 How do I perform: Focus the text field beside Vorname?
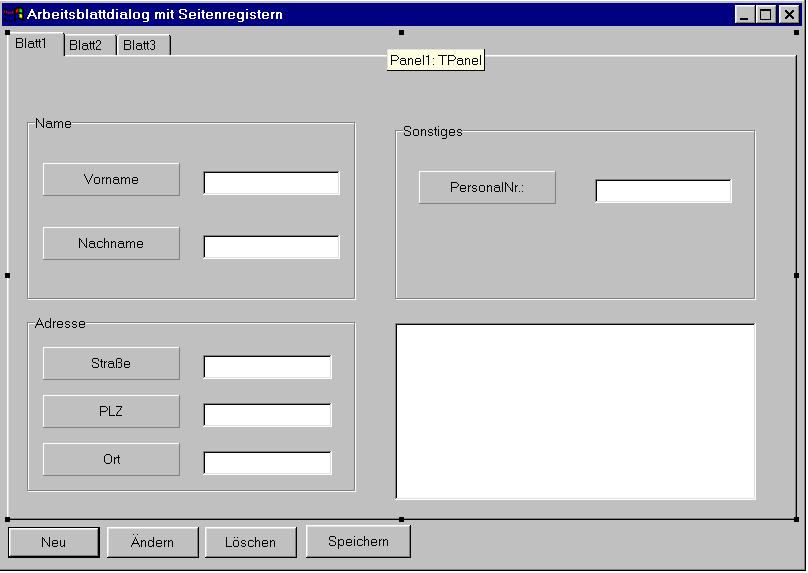point(271,183)
